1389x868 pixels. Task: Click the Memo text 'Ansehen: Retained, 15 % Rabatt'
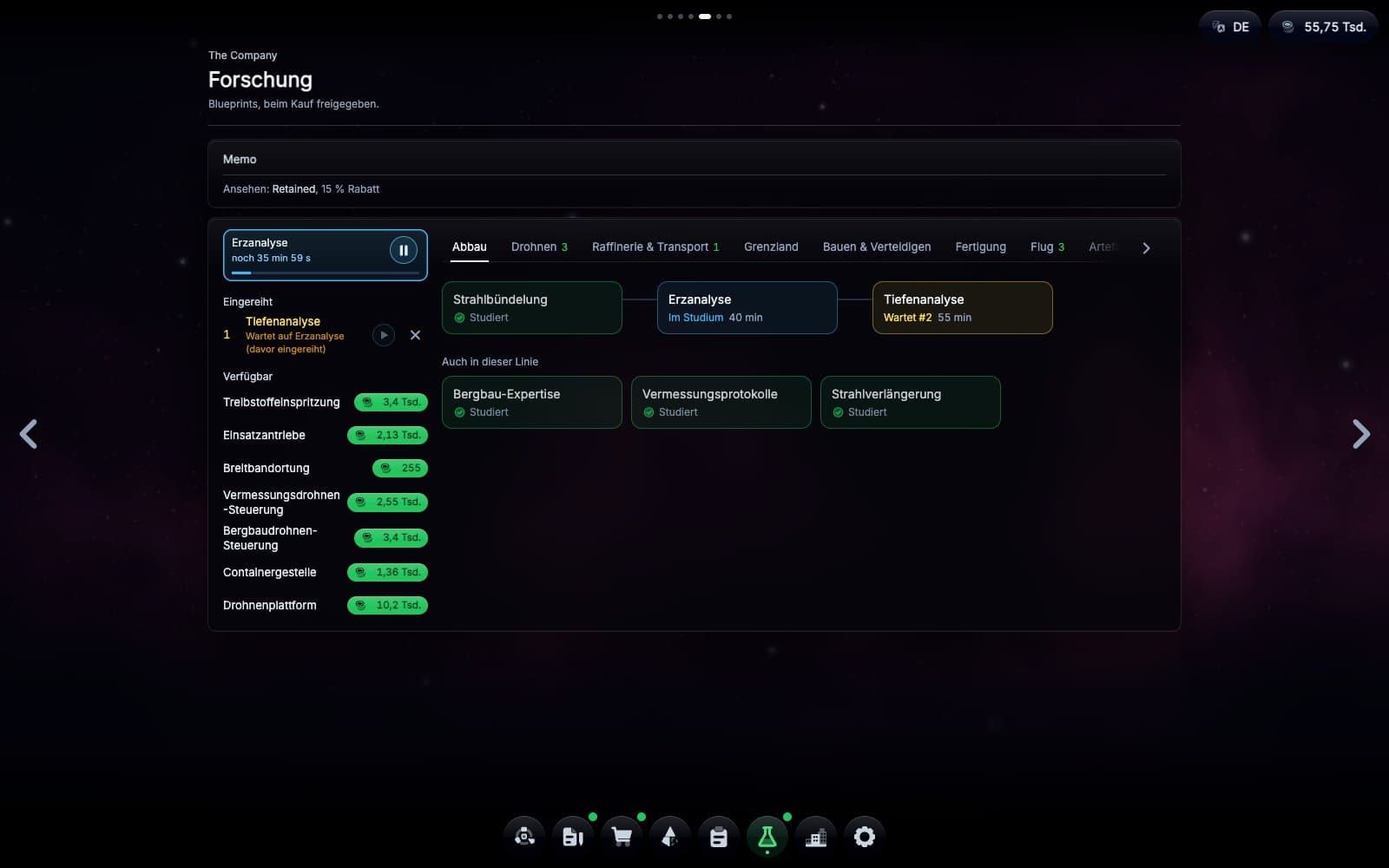pos(301,188)
